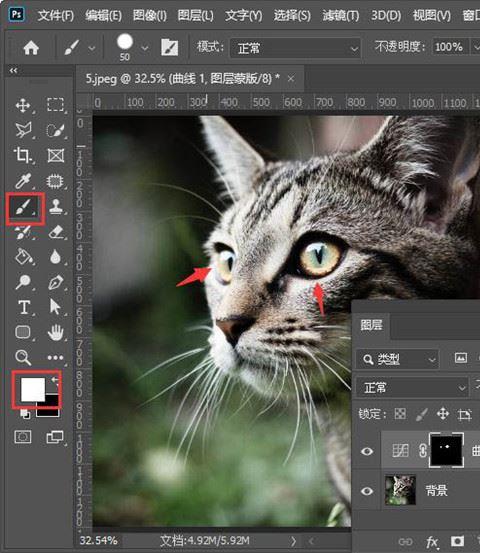
Task: Reset default foreground and background colors
Action: pyautogui.click(x=25, y=414)
